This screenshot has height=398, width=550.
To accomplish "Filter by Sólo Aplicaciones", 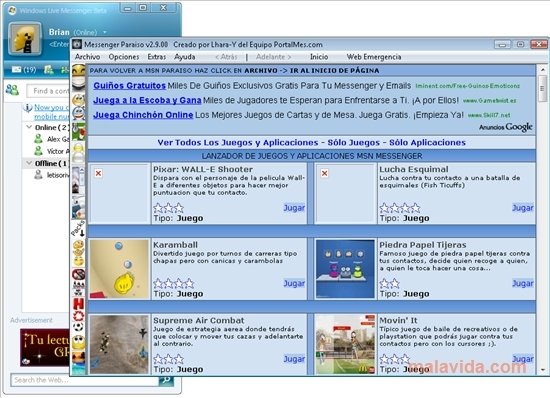I will click(427, 143).
